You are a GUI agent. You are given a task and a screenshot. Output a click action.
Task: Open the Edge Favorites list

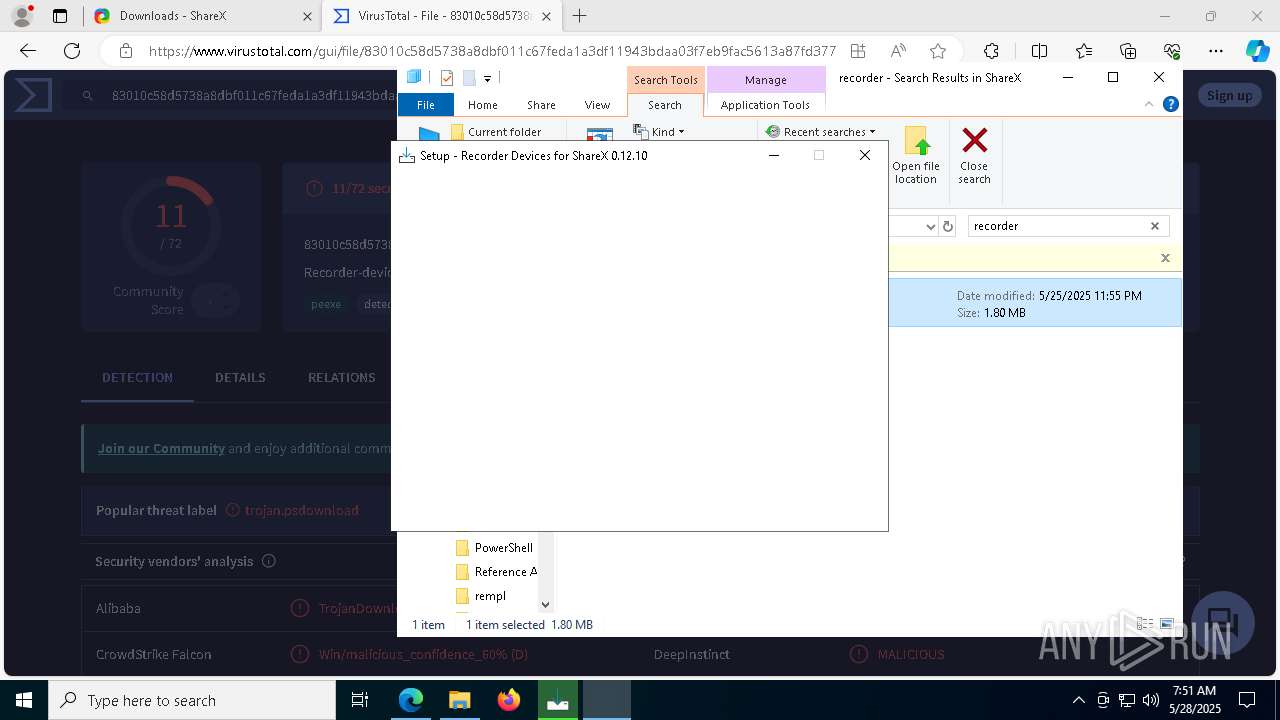point(1084,51)
